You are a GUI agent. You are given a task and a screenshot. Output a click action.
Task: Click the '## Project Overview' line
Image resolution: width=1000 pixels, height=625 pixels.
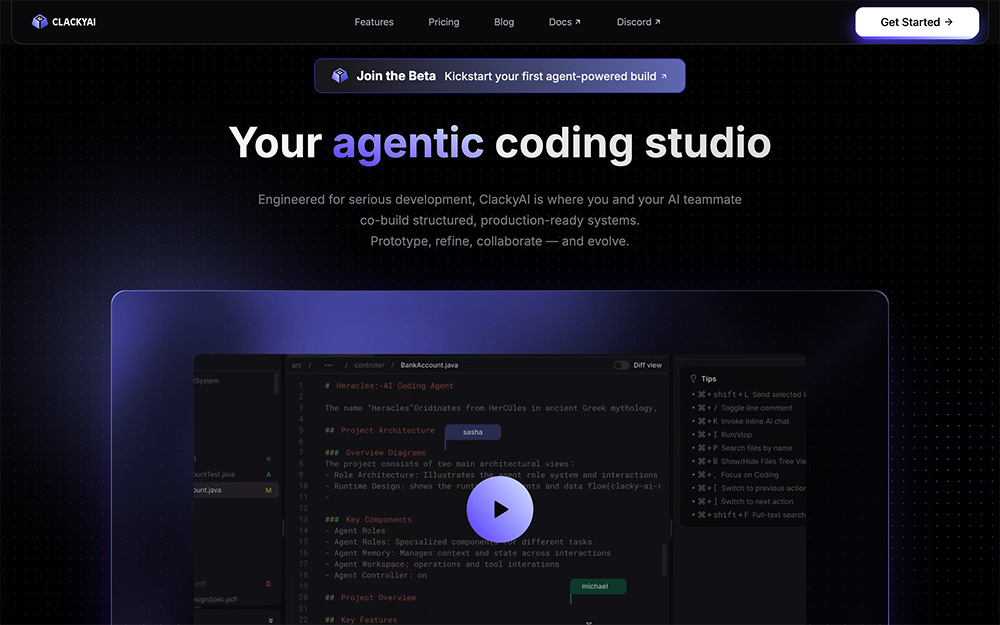pos(370,598)
